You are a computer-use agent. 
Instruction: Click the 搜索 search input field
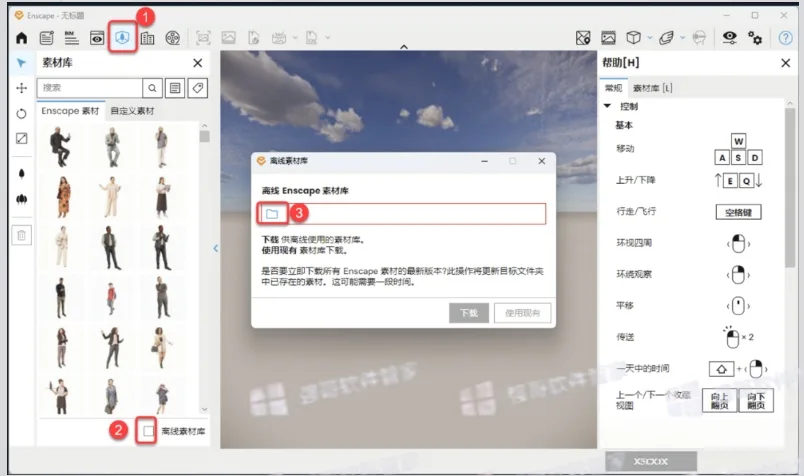pos(90,88)
